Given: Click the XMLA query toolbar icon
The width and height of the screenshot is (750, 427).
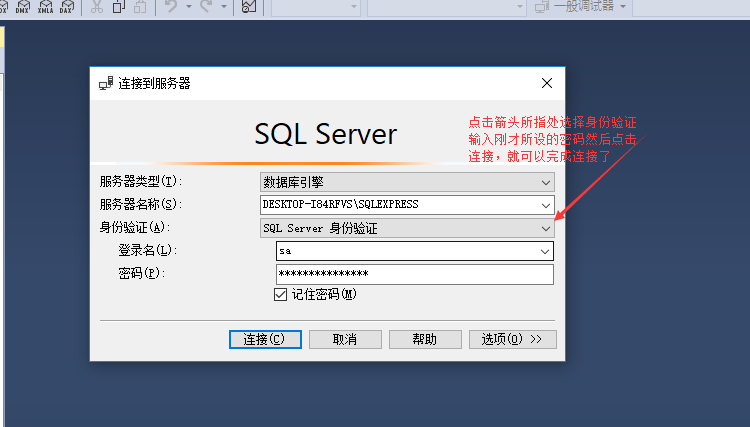Looking at the screenshot, I should tap(45, 6).
